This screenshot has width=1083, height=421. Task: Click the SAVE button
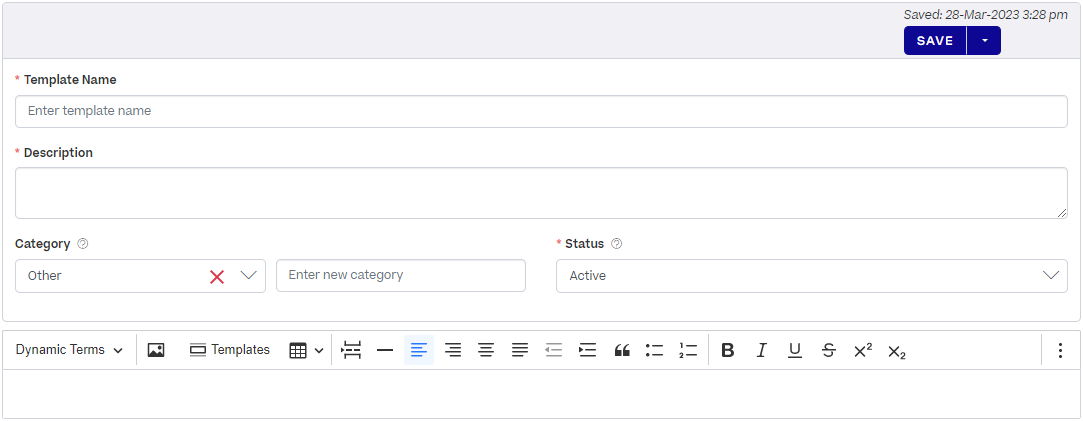point(935,41)
